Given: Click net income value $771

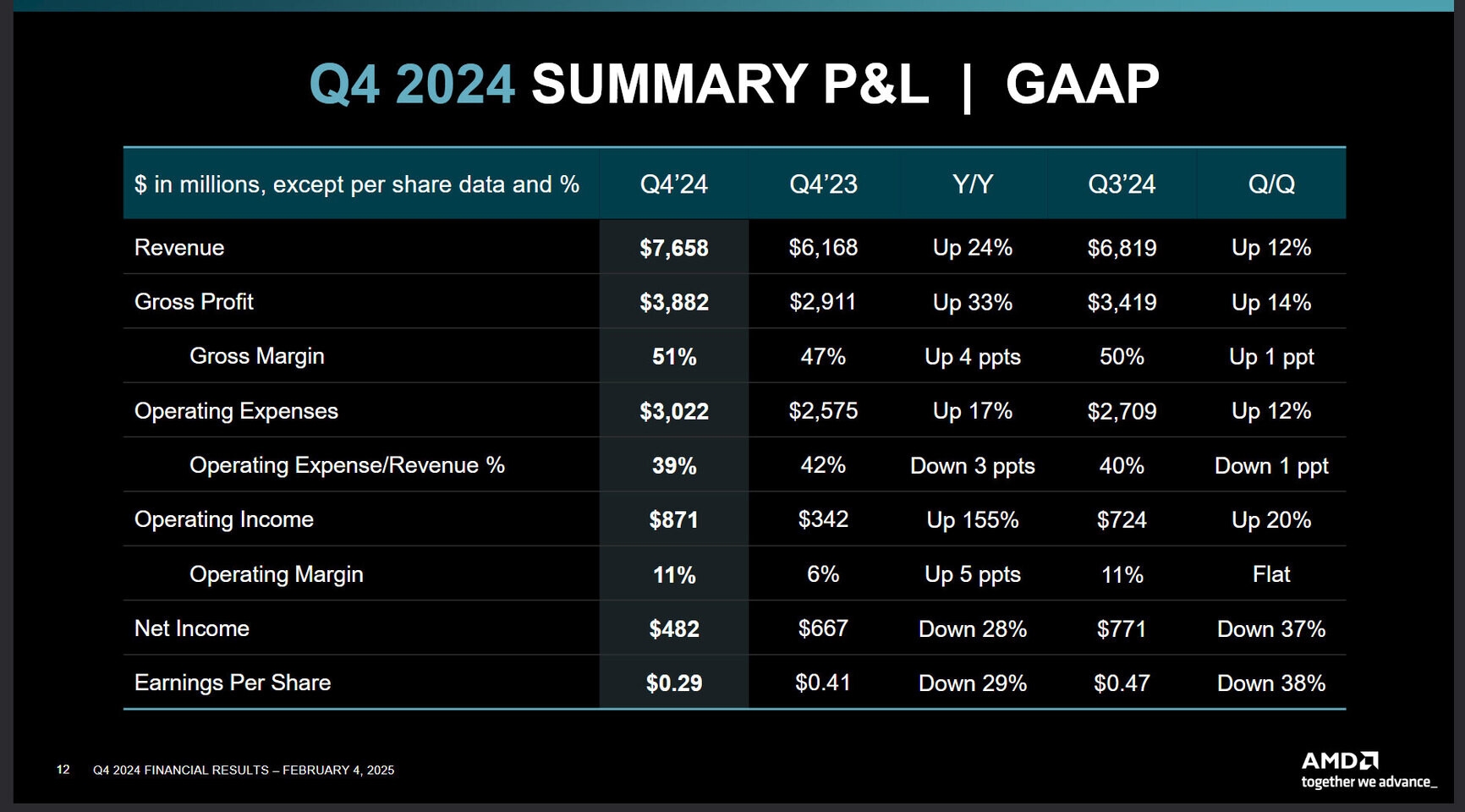Looking at the screenshot, I should coord(1122,628).
